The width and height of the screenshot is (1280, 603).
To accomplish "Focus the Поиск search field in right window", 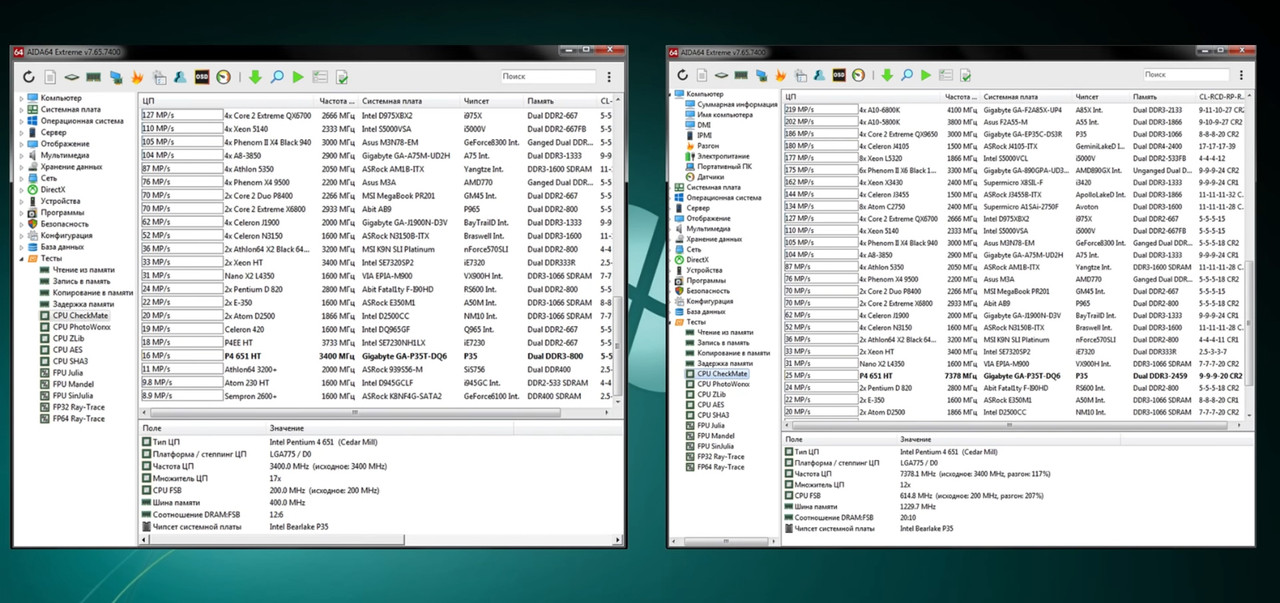I will pyautogui.click(x=1188, y=75).
